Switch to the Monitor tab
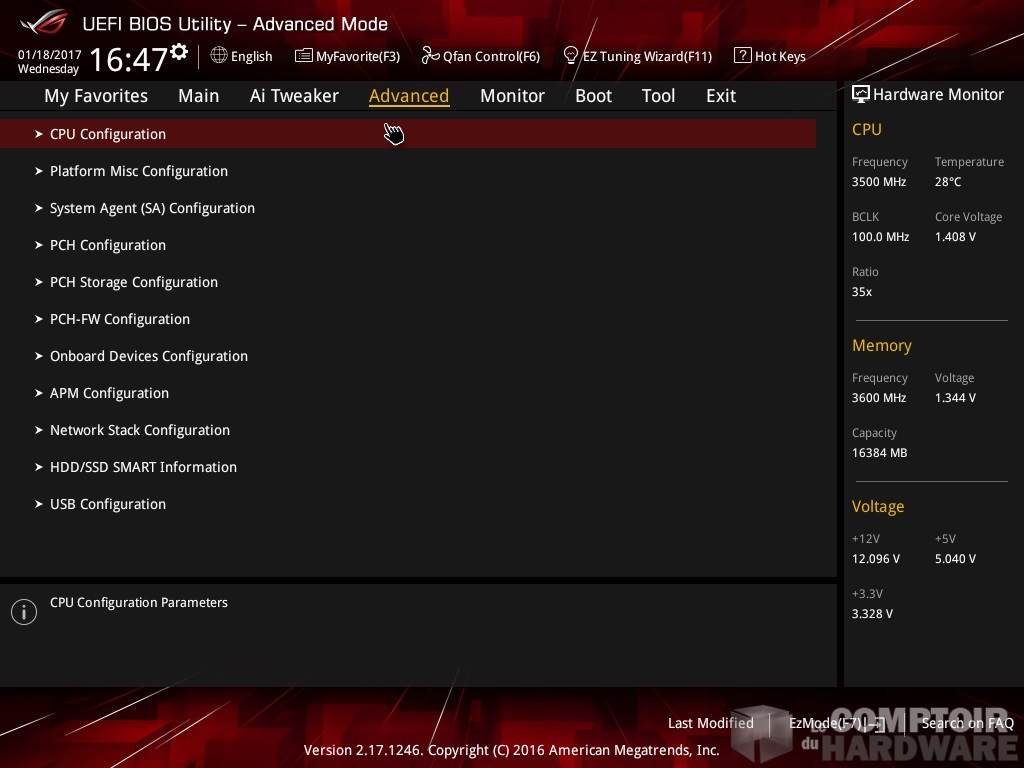Image resolution: width=1024 pixels, height=768 pixels. [x=512, y=96]
